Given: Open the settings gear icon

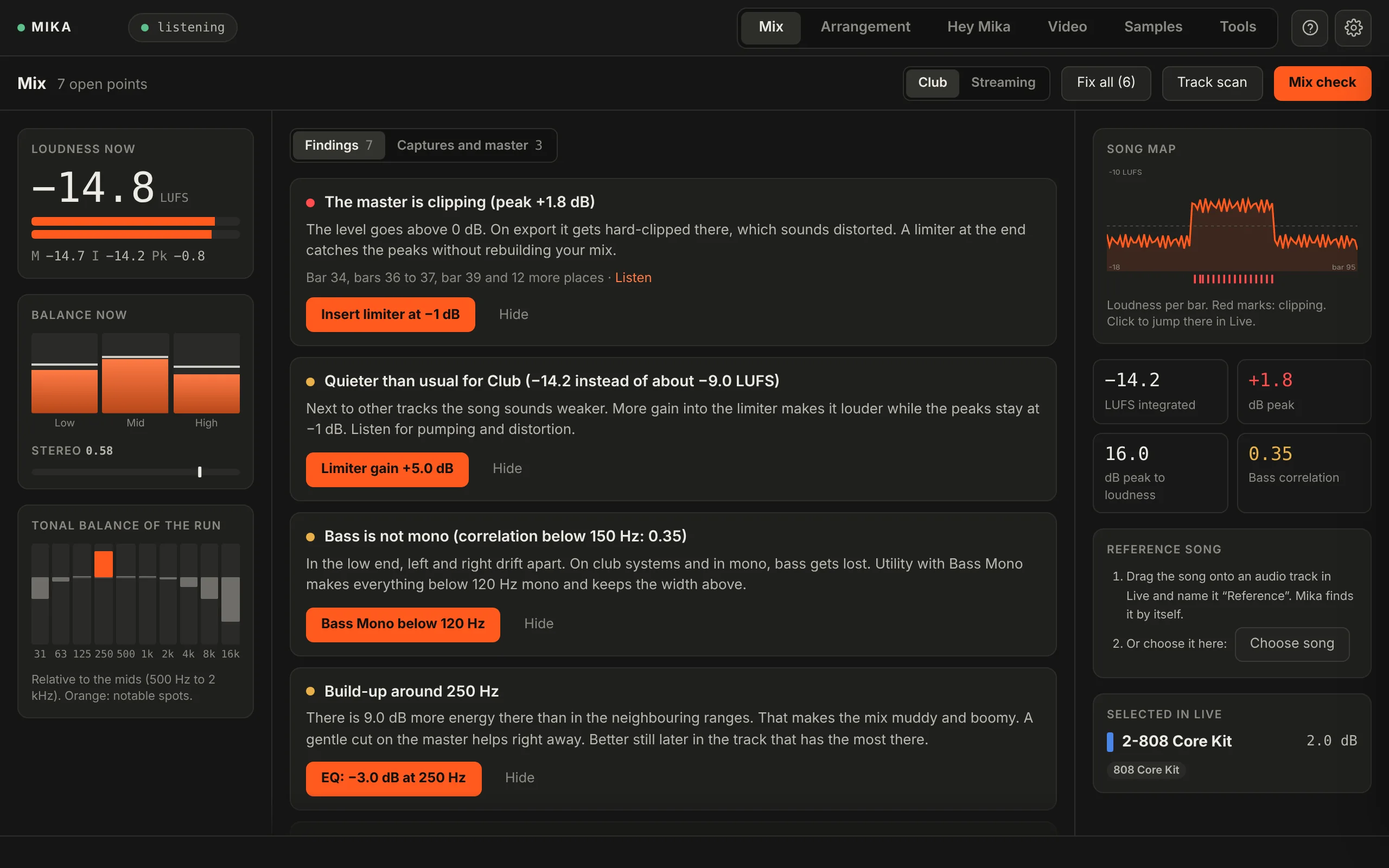Looking at the screenshot, I should coord(1353,28).
